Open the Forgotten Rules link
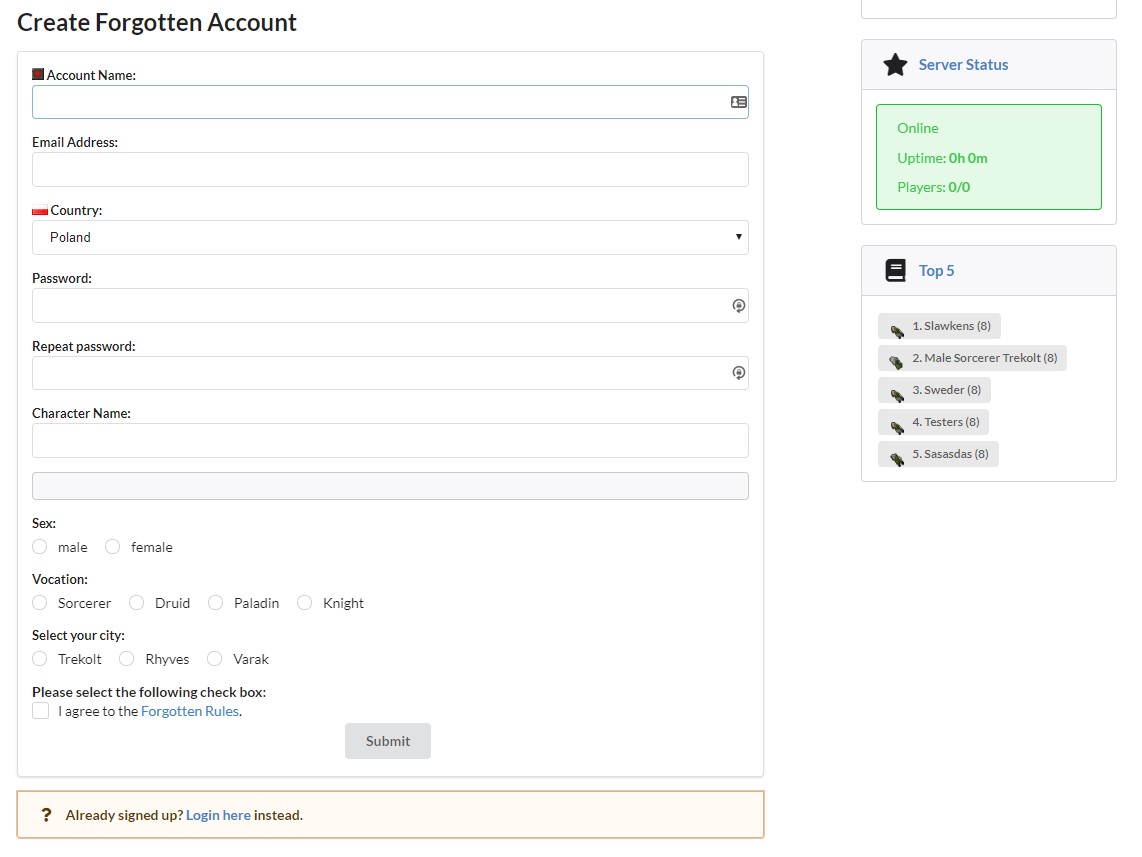Screen dimensions: 1142x857 (189, 710)
